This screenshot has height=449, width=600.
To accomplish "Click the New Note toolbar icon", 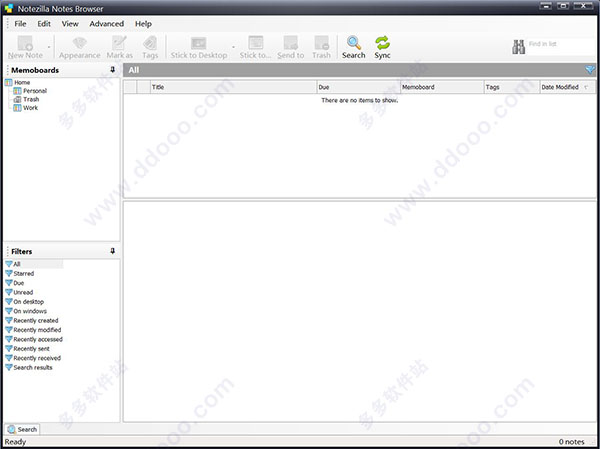I will (x=25, y=43).
